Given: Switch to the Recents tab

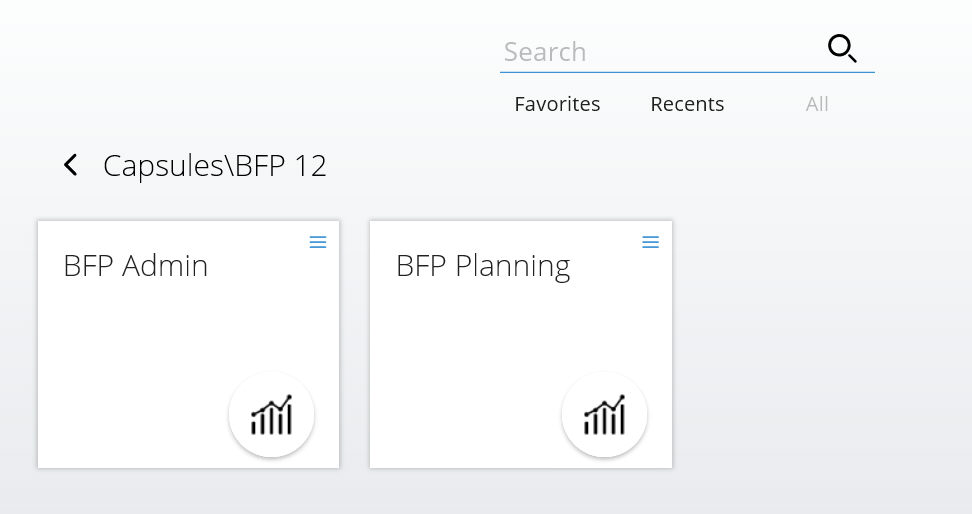Looking at the screenshot, I should tap(687, 104).
